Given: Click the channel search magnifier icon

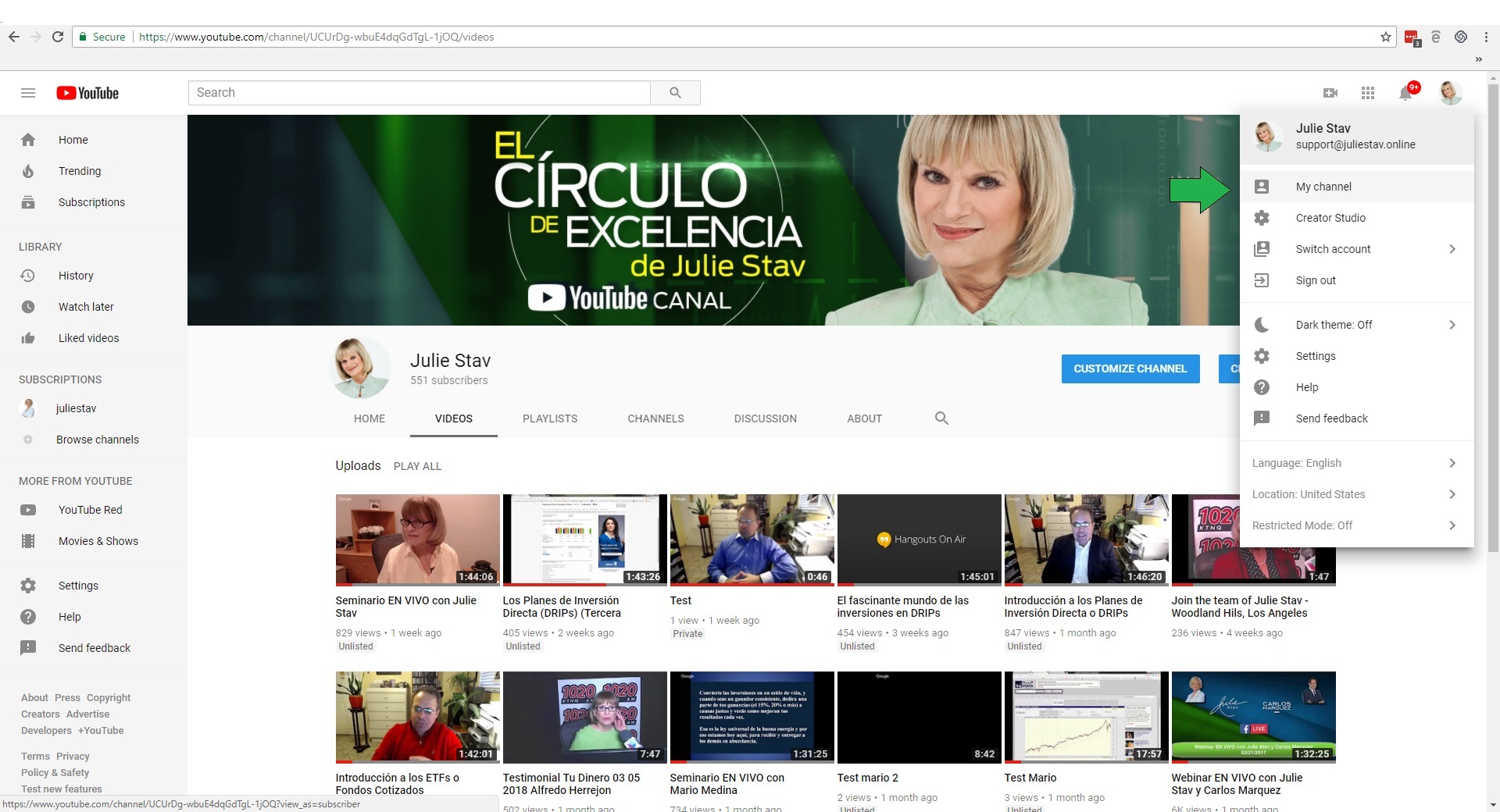Looking at the screenshot, I should click(941, 418).
